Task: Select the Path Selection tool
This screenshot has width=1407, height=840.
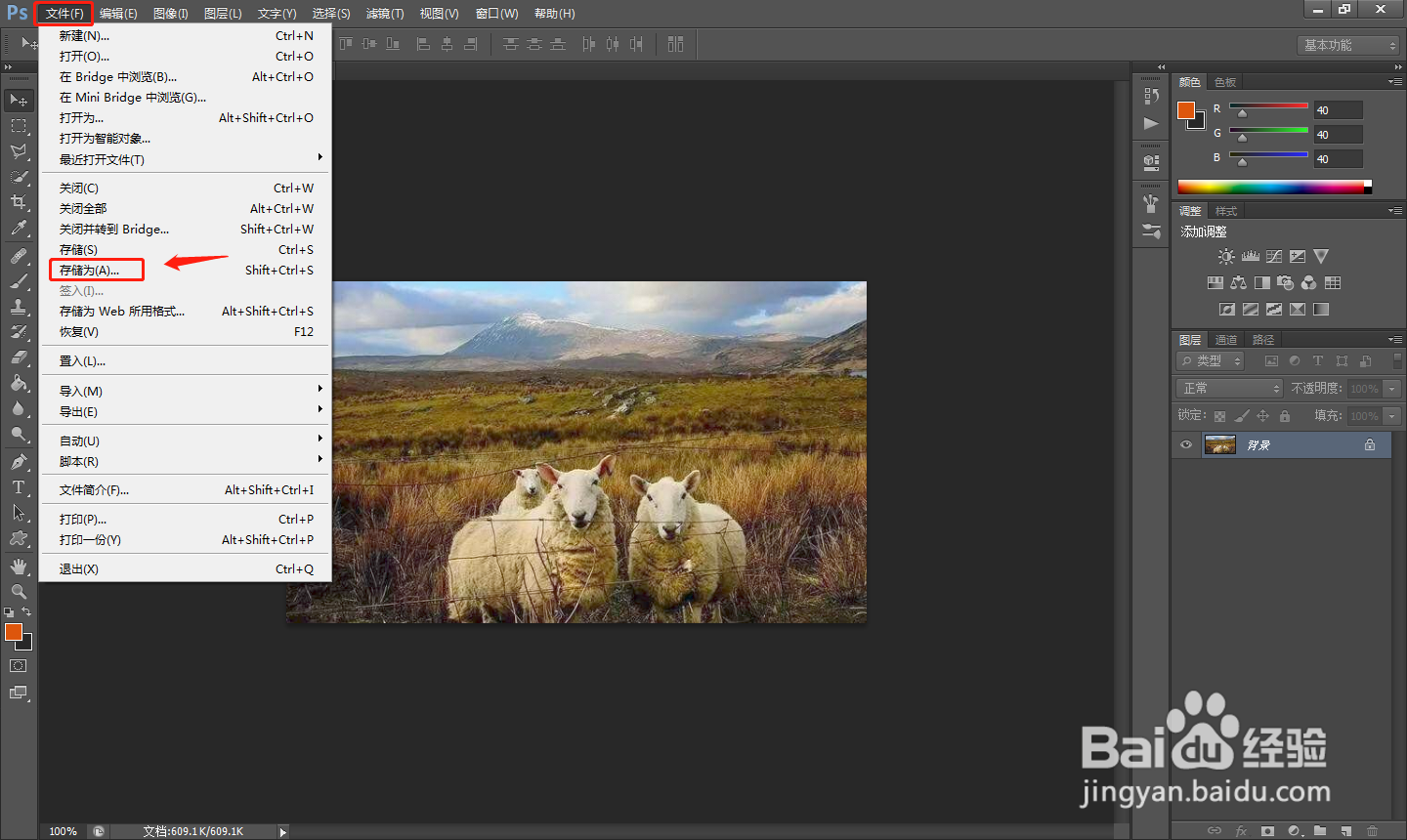Action: click(x=19, y=513)
